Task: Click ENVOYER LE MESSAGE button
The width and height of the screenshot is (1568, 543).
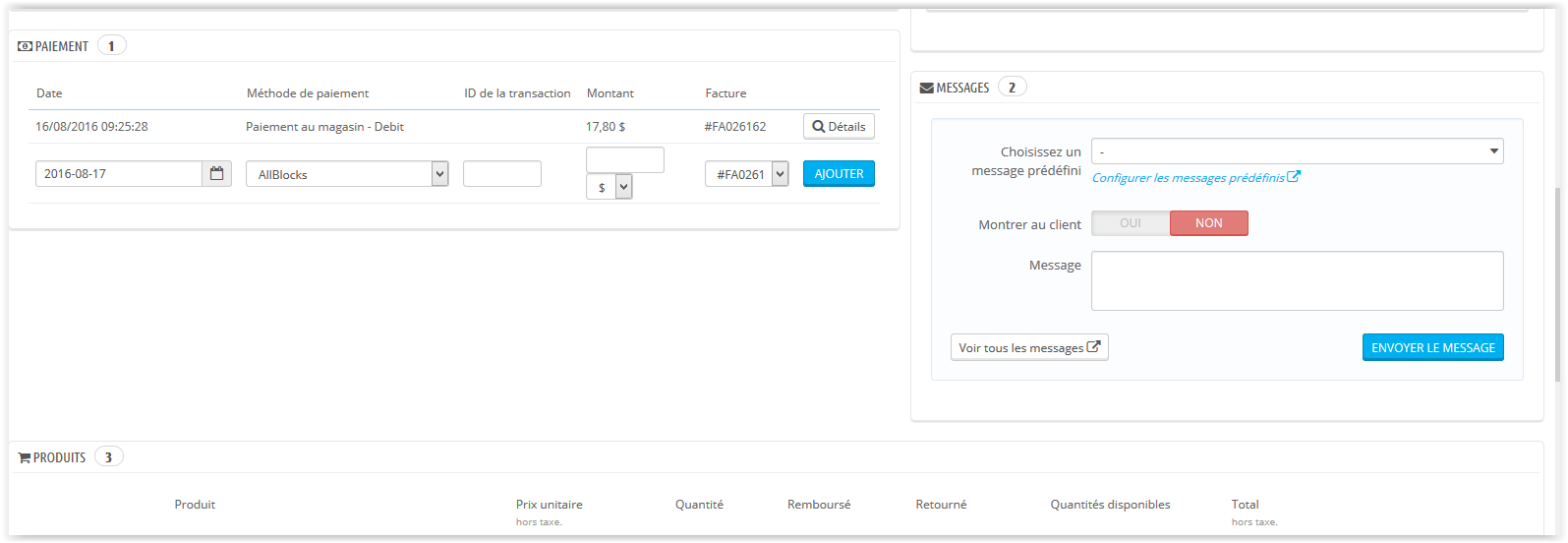Action: tap(1433, 347)
